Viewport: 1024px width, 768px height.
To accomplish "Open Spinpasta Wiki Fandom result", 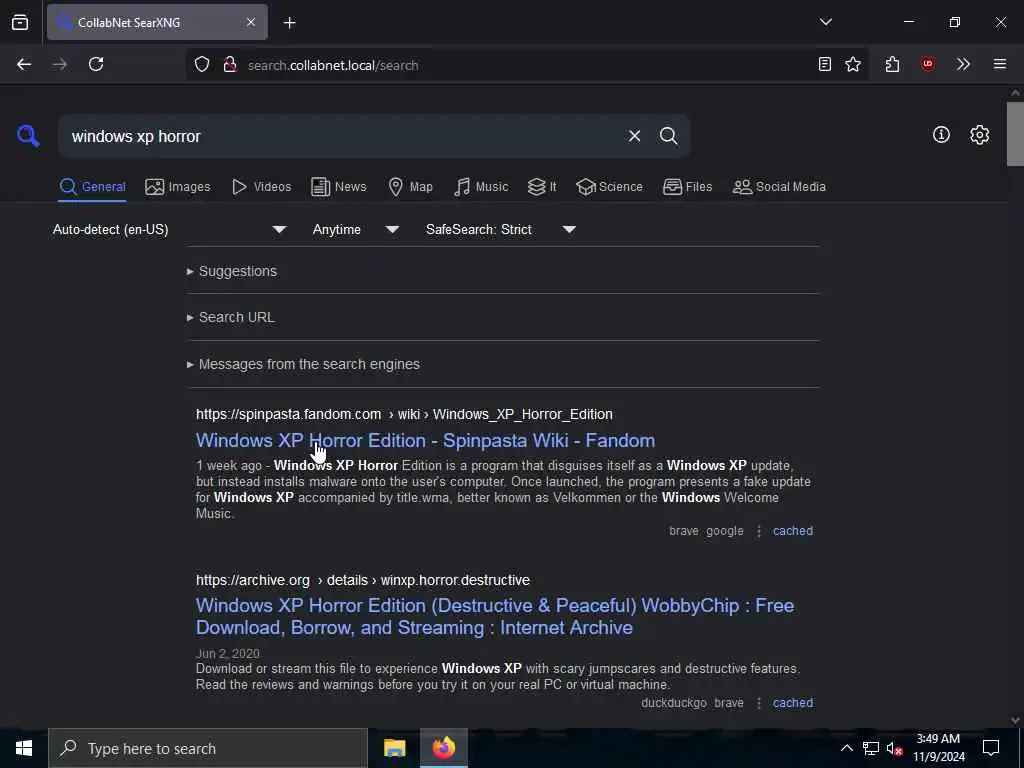I will 425,440.
